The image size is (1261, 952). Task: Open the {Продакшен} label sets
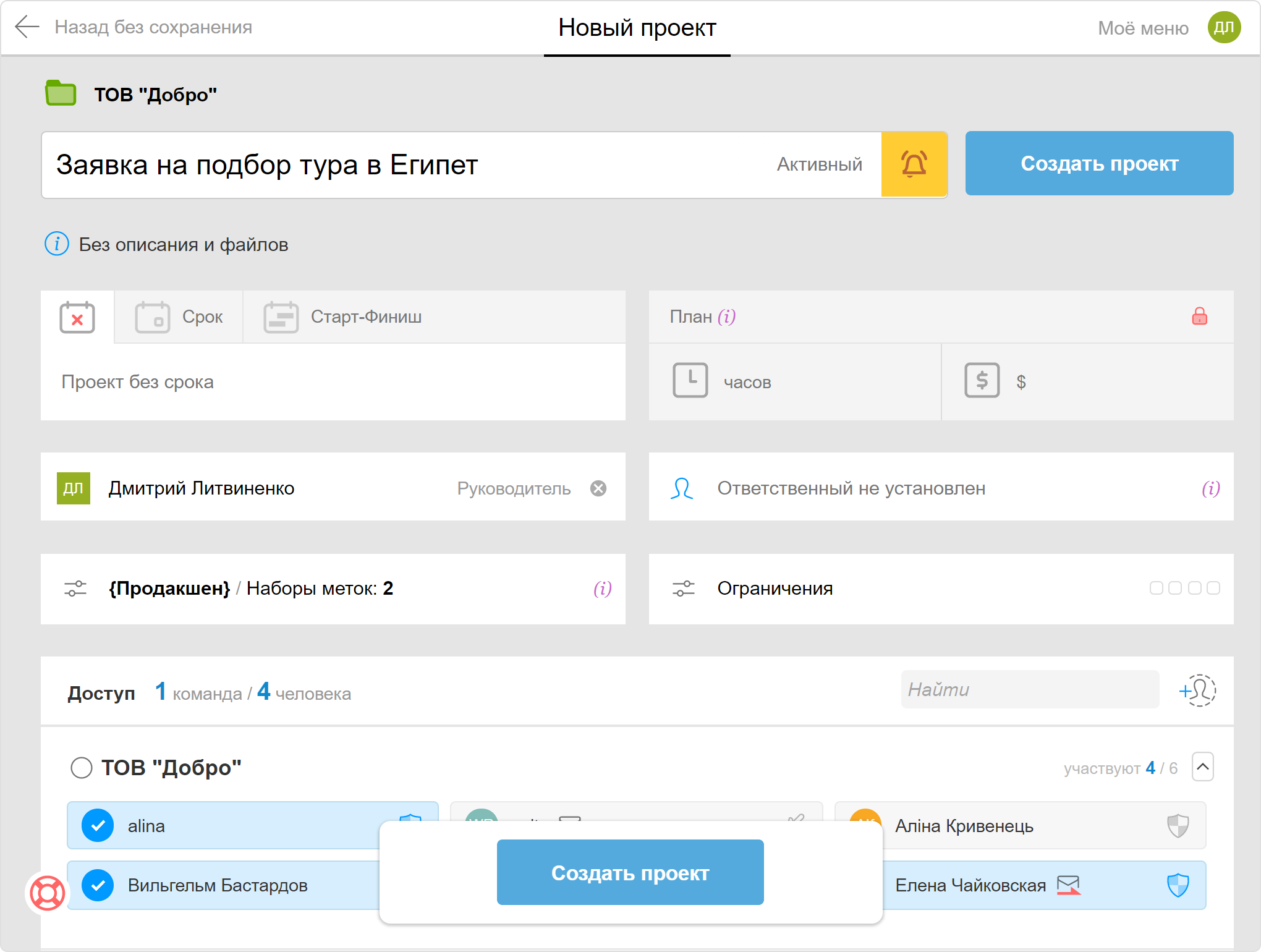pyautogui.click(x=333, y=589)
